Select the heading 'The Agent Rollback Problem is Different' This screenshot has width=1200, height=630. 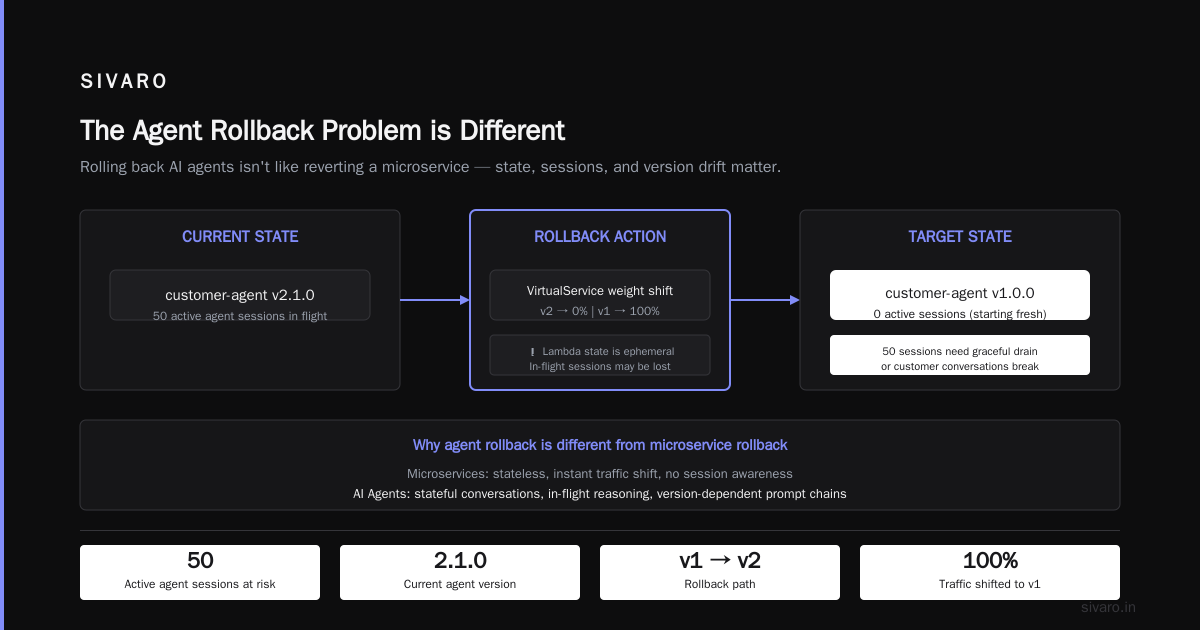[322, 131]
